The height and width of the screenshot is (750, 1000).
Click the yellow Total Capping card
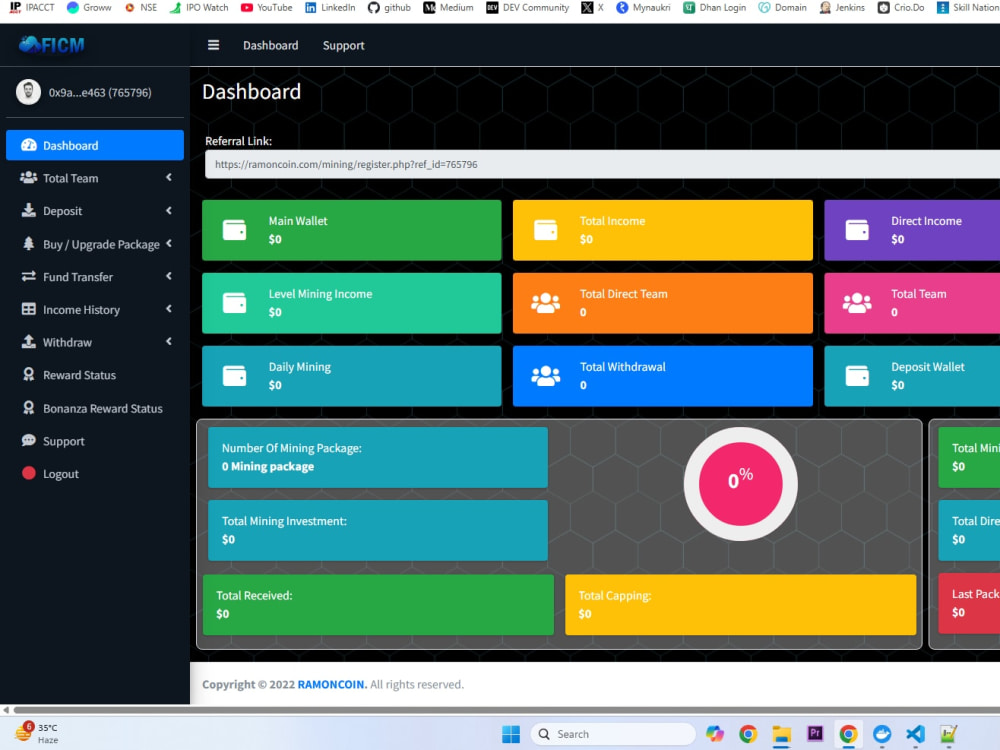[x=740, y=605]
